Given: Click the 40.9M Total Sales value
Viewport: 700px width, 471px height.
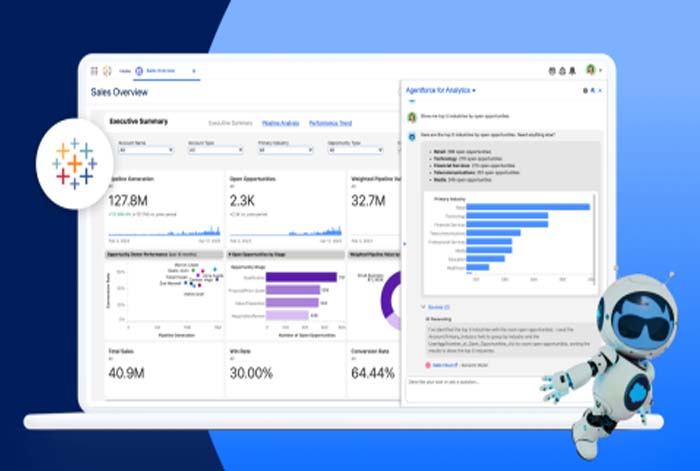Looking at the screenshot, I should (126, 373).
